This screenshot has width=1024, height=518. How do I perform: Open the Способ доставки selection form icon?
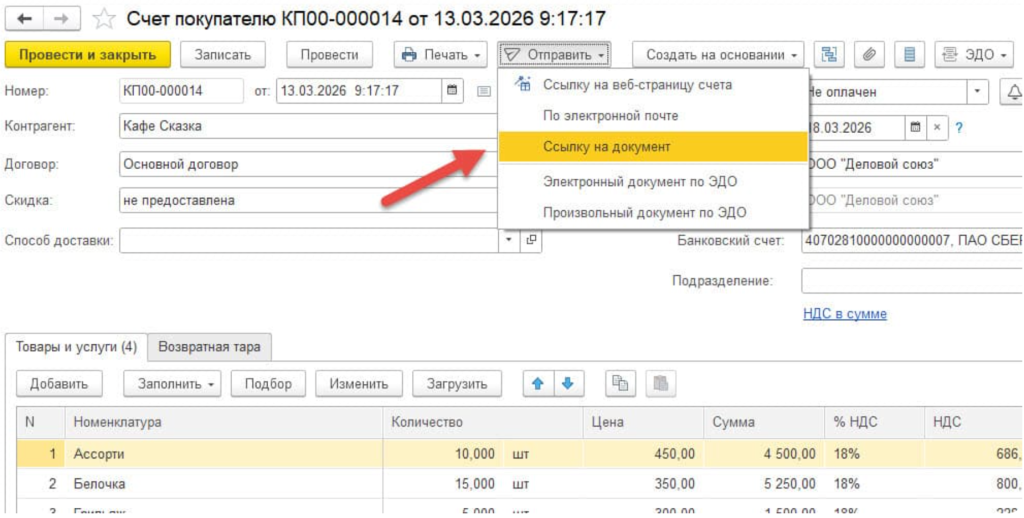click(531, 240)
